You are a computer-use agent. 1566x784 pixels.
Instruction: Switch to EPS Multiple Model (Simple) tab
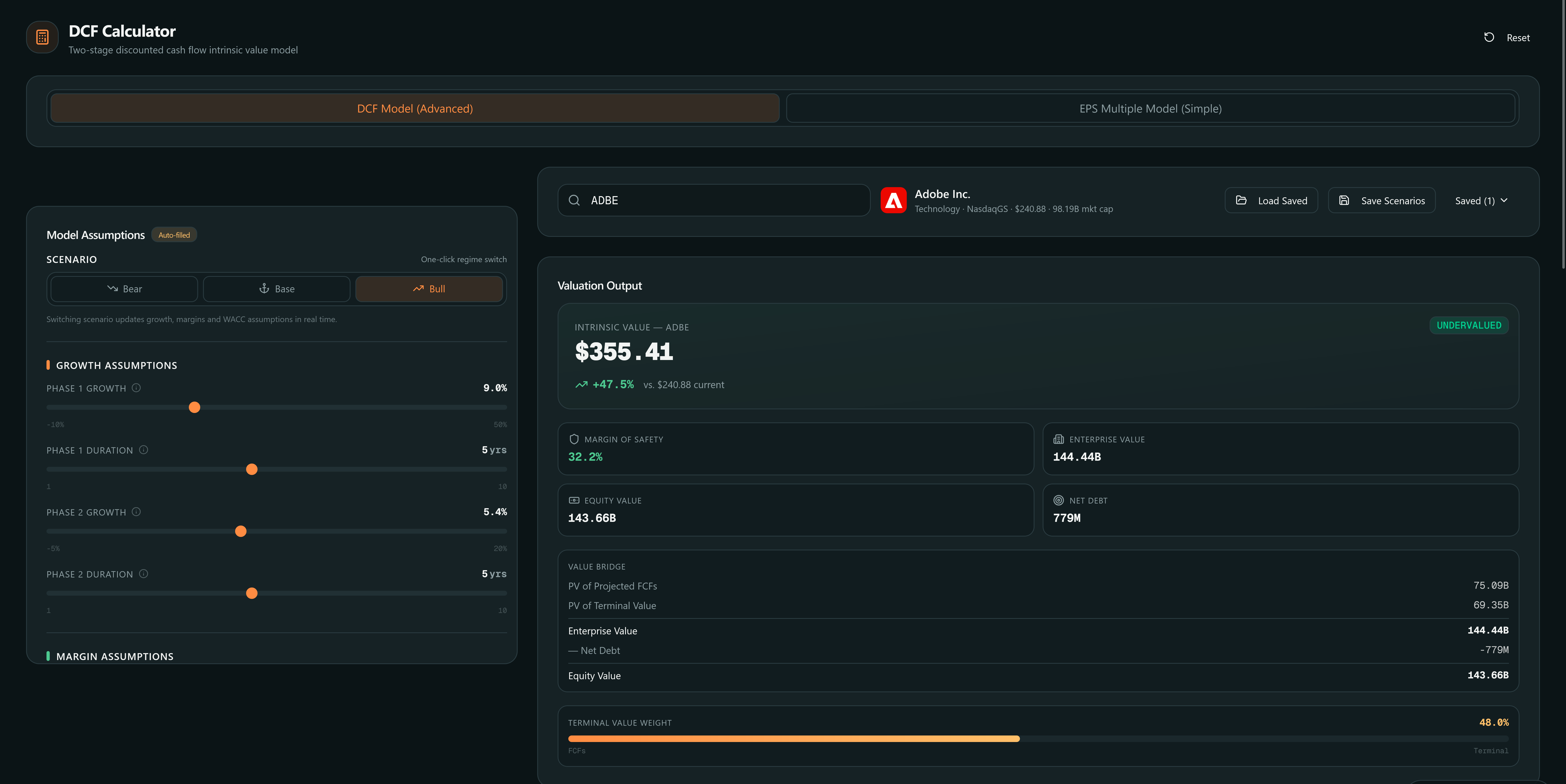coord(1150,108)
